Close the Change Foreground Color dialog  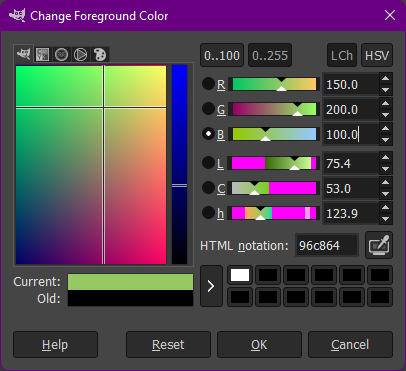pyautogui.click(x=390, y=15)
